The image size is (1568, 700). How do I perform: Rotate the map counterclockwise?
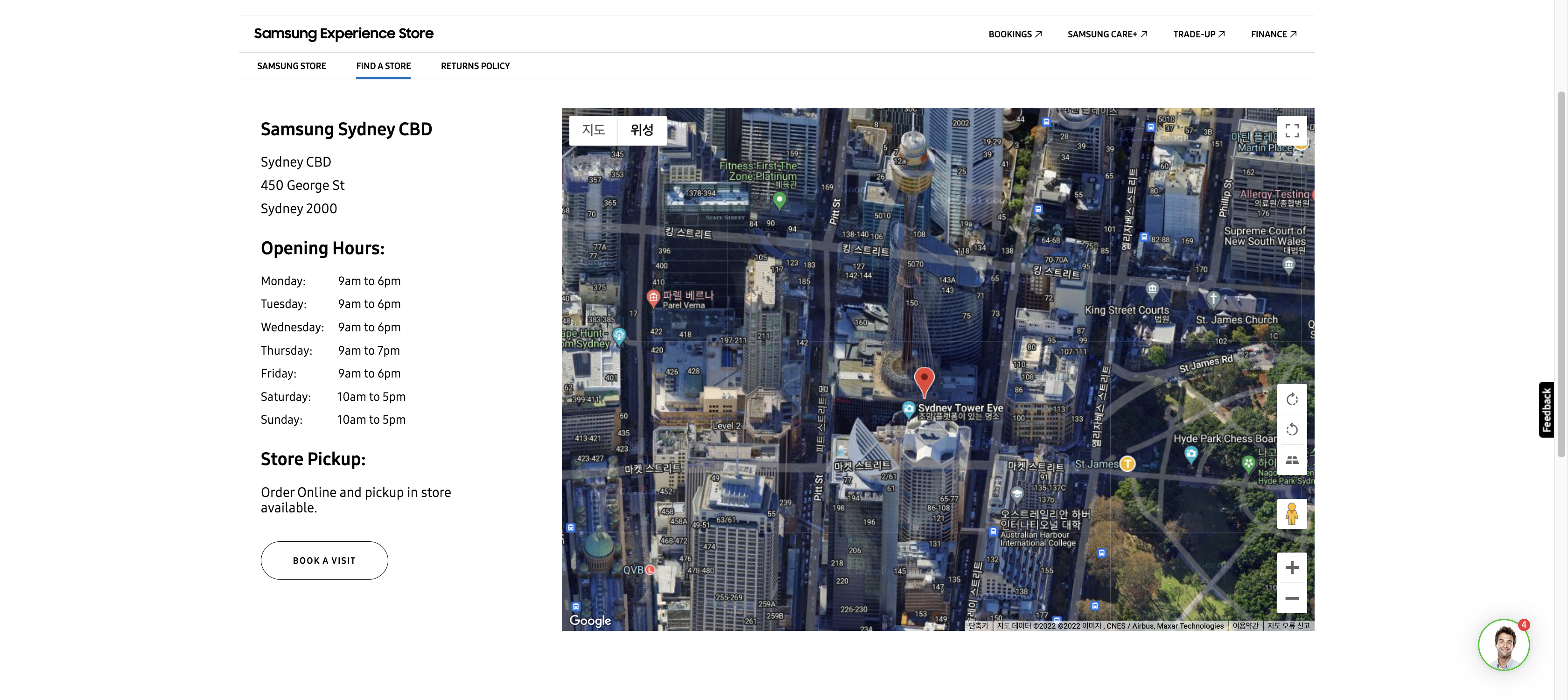tap(1291, 430)
